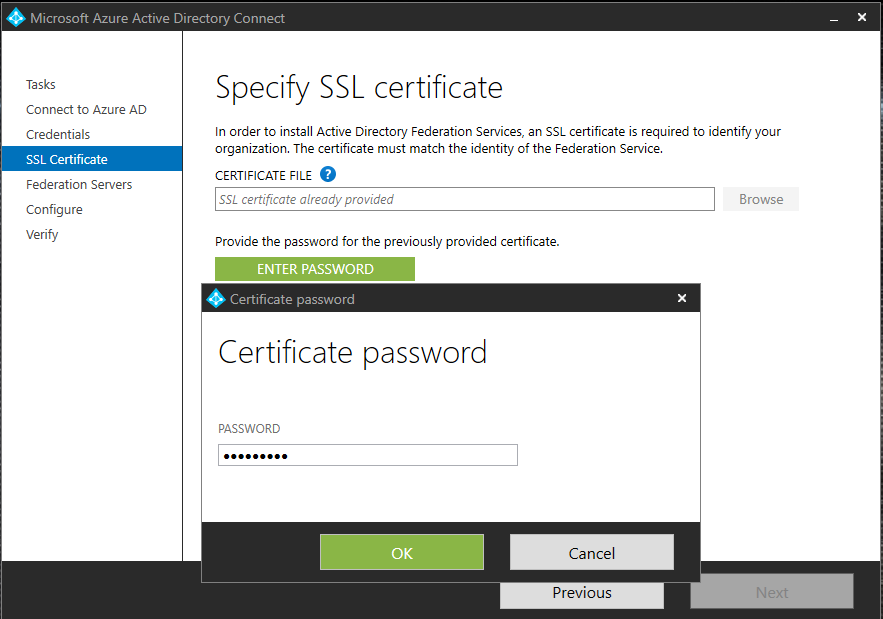The image size is (883, 619).
Task: Go to the Tasks step
Action: 41,85
